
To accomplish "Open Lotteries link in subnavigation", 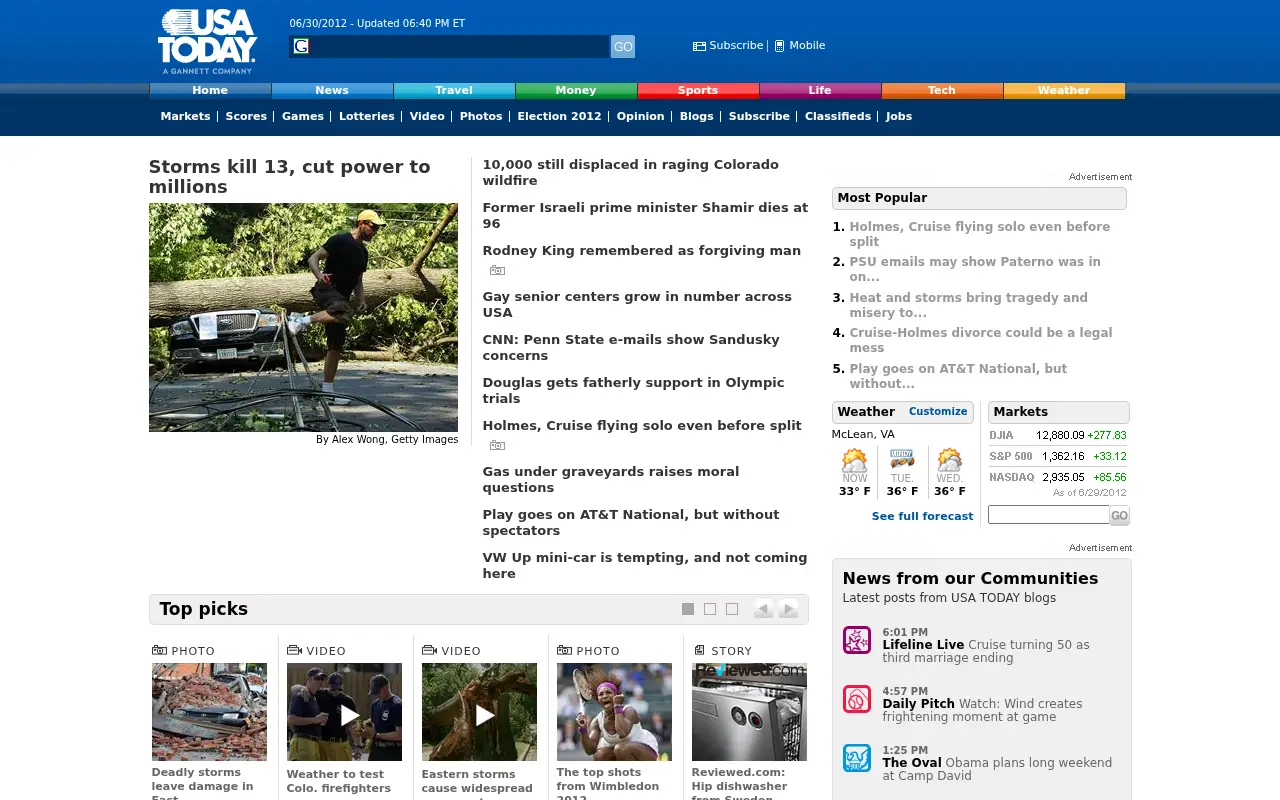I will point(367,116).
